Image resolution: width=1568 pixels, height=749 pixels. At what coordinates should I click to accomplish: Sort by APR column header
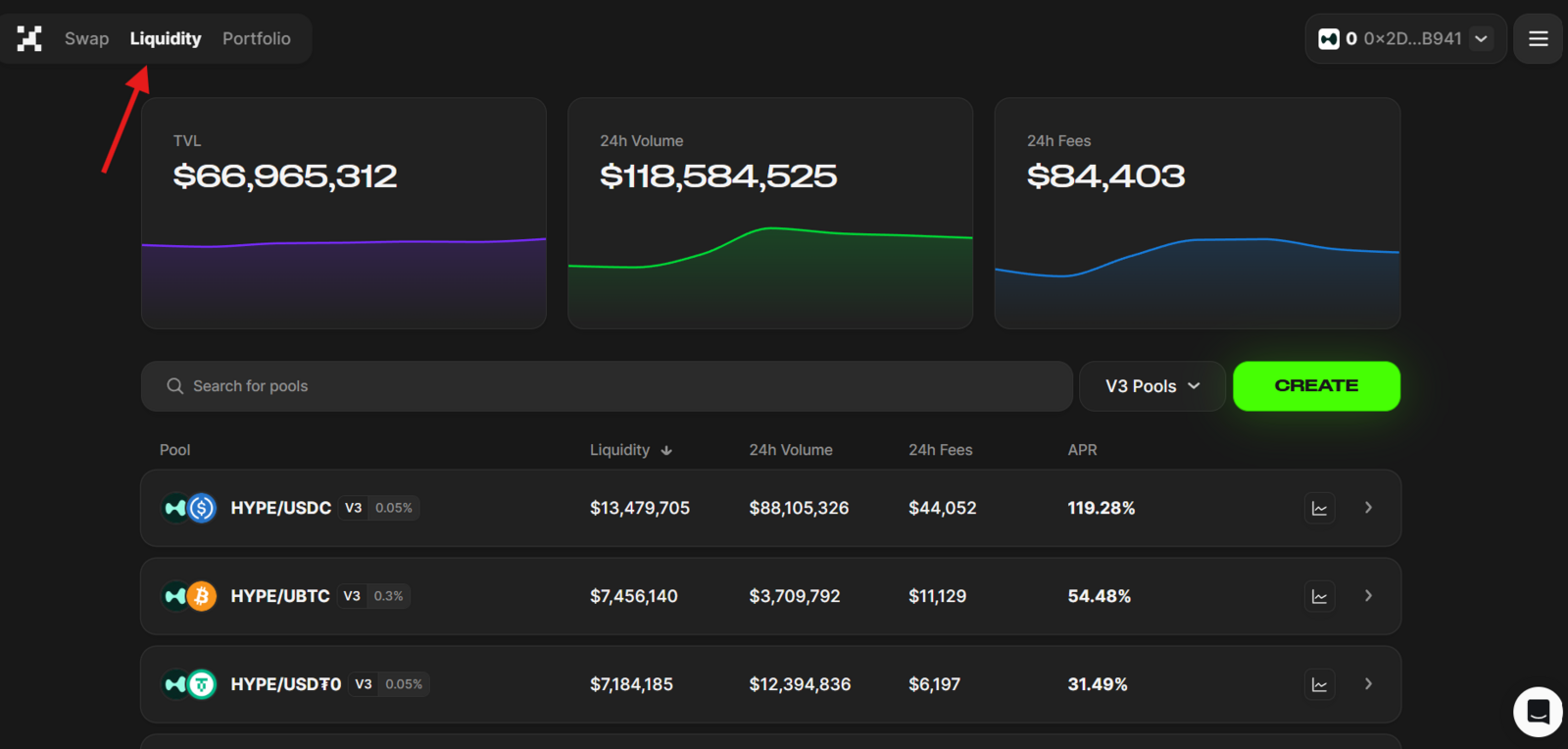[x=1083, y=450]
